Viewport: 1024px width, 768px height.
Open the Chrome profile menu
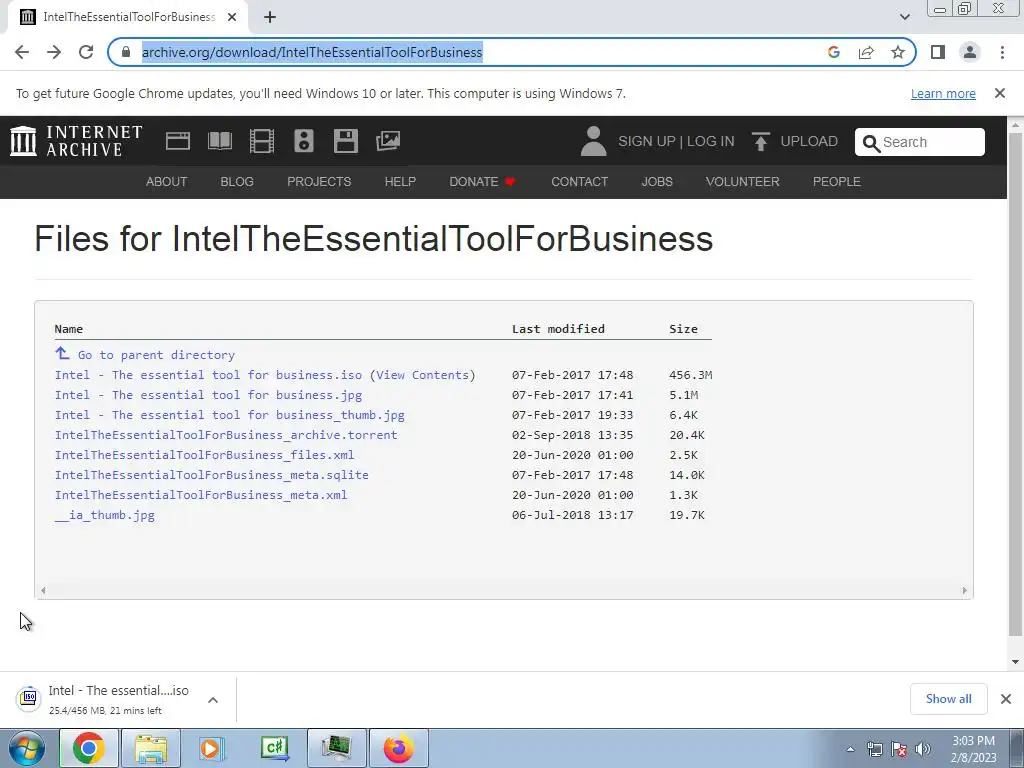coord(970,52)
